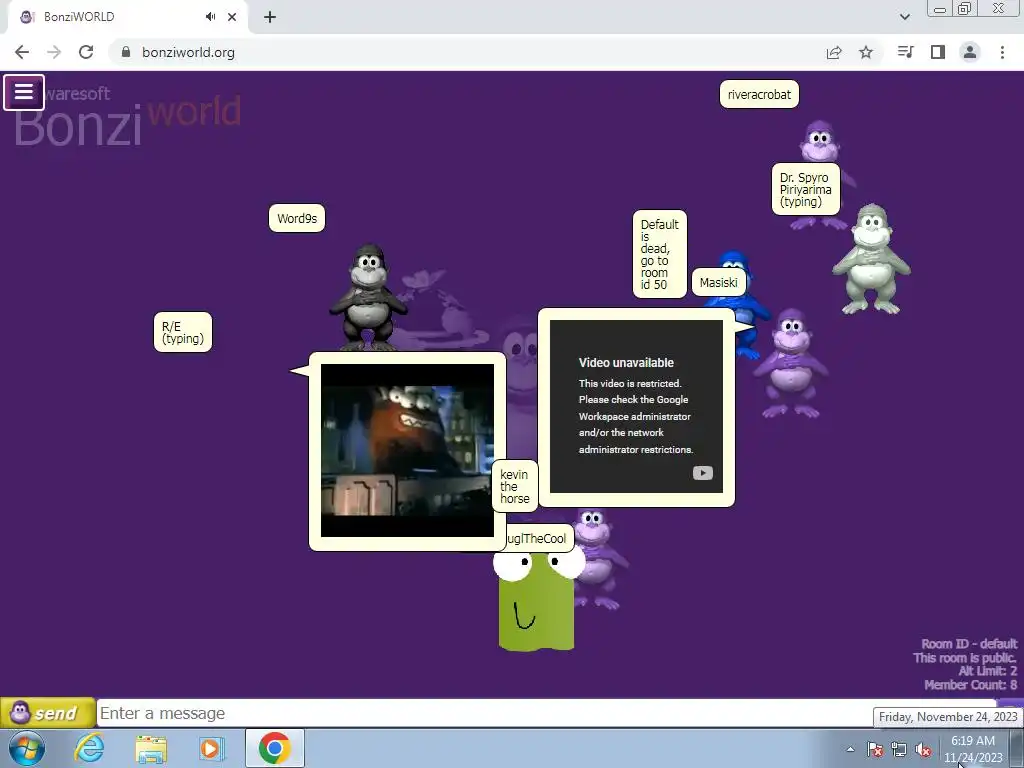The height and width of the screenshot is (768, 1024).
Task: Open the BonziWORLD hamburger menu
Action: click(24, 92)
